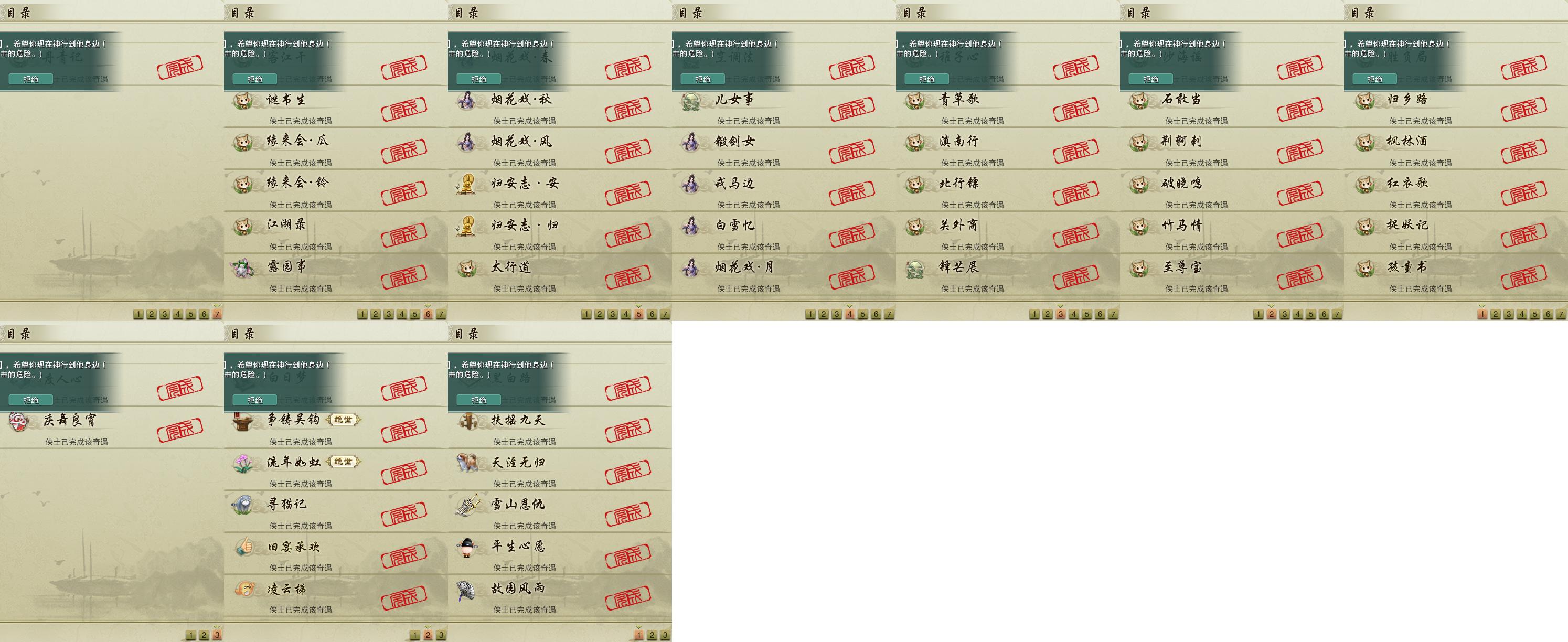Select the red mask icon beside 庆舞良宵

click(19, 421)
